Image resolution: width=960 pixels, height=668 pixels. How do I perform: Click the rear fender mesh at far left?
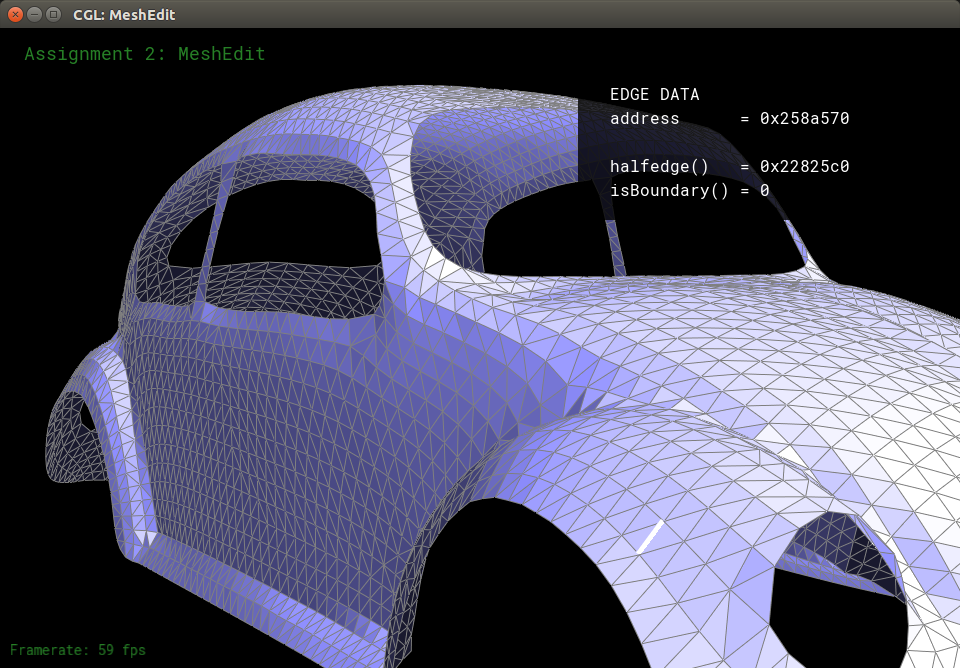click(70, 440)
